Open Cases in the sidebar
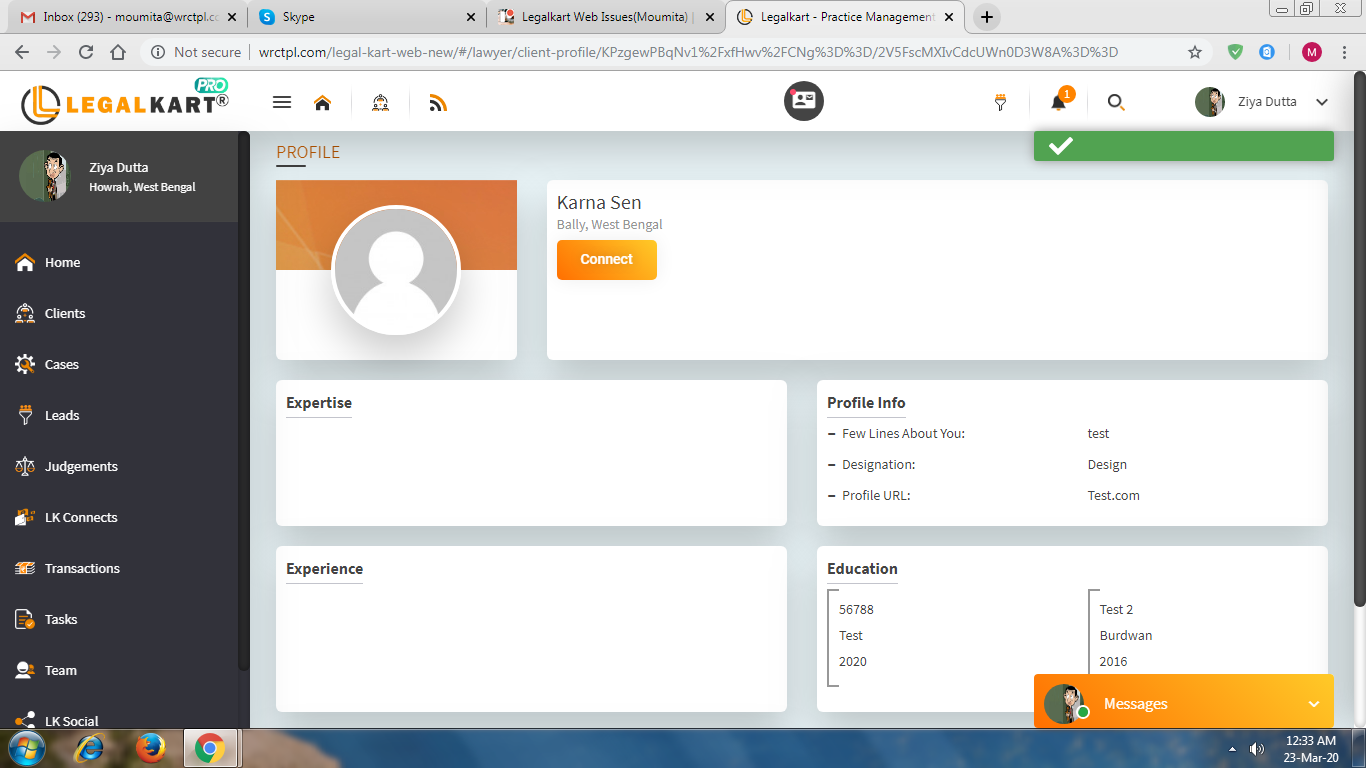This screenshot has height=768, width=1366. pyautogui.click(x=61, y=364)
